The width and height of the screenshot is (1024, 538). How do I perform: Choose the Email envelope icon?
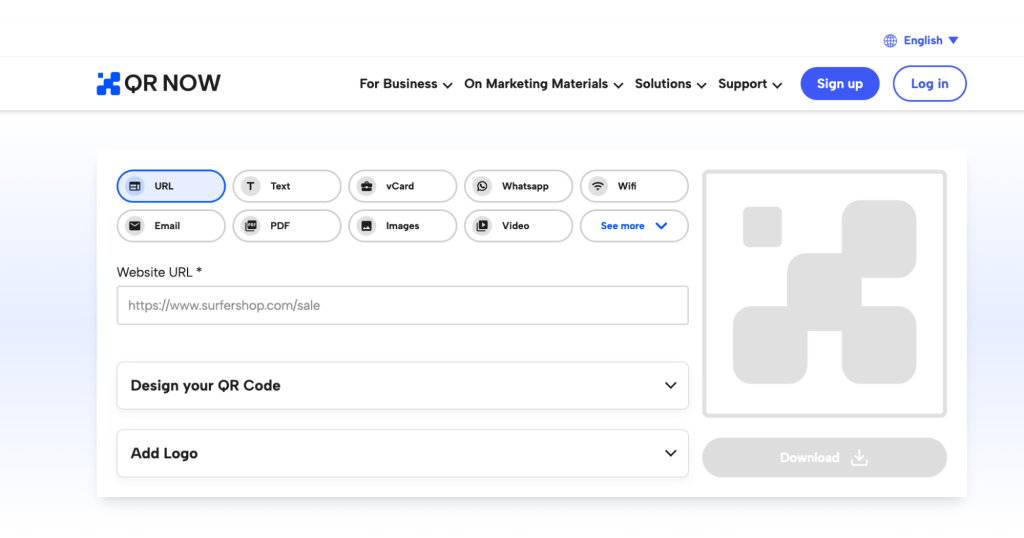coord(135,226)
